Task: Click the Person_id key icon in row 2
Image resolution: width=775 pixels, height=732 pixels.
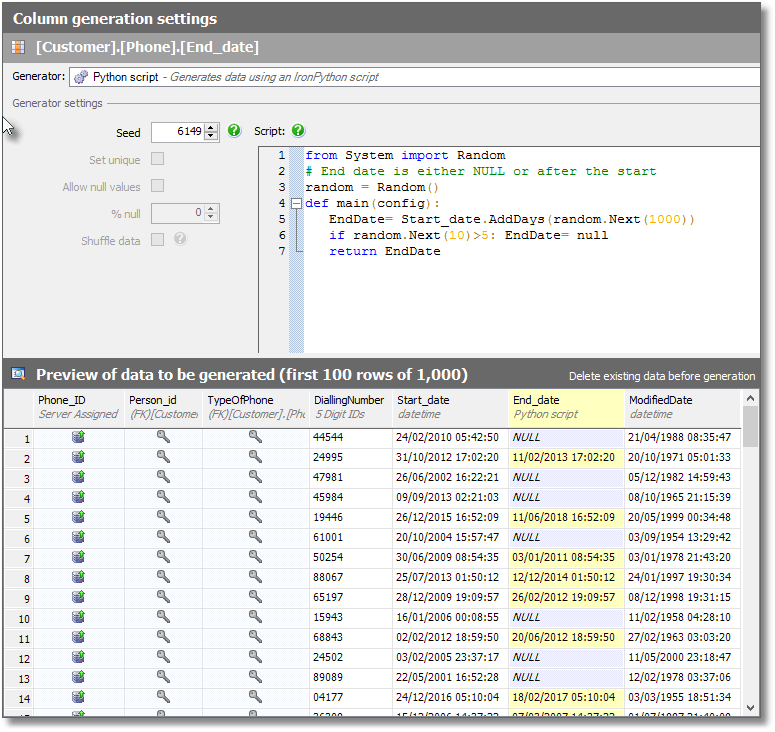Action: (x=163, y=456)
